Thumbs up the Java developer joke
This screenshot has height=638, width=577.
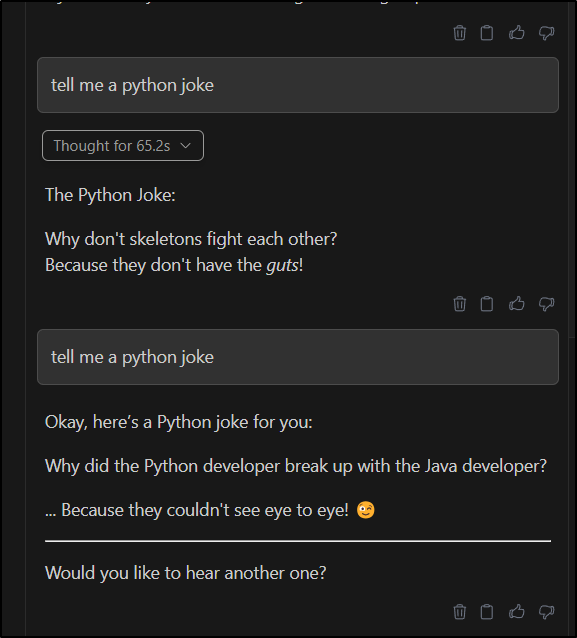click(516, 611)
